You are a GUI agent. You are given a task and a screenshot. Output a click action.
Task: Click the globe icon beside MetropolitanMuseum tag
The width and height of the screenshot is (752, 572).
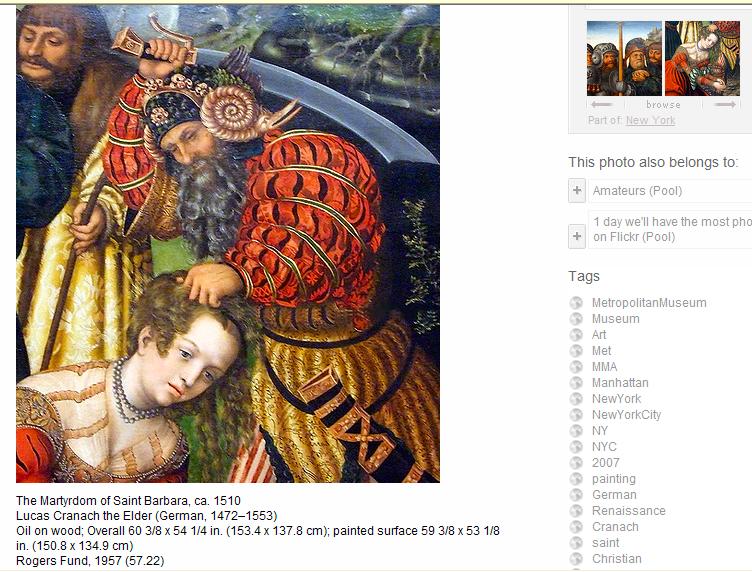[x=576, y=303]
